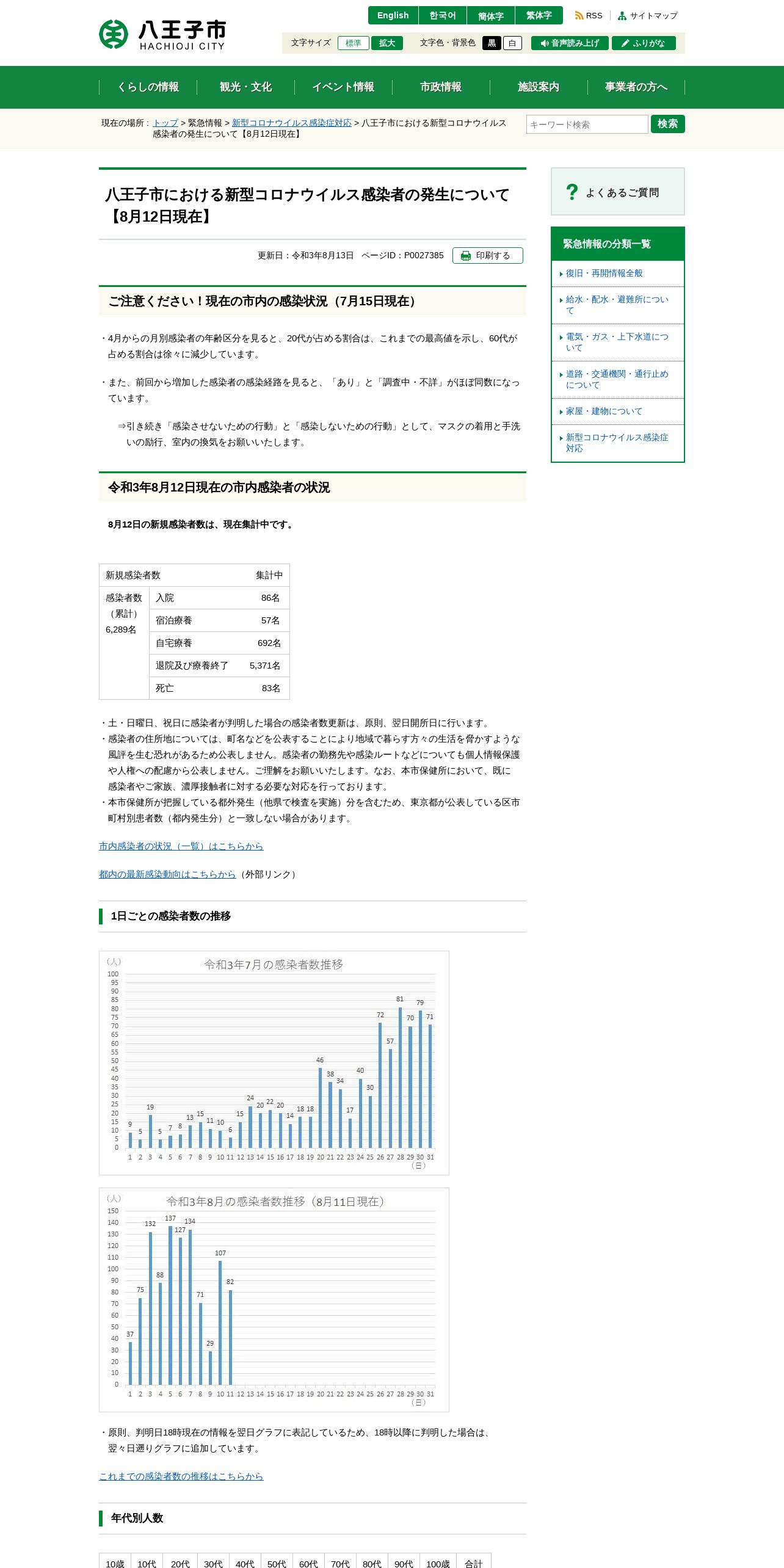Click the August infection chart 令和3年8月

[x=274, y=1299]
